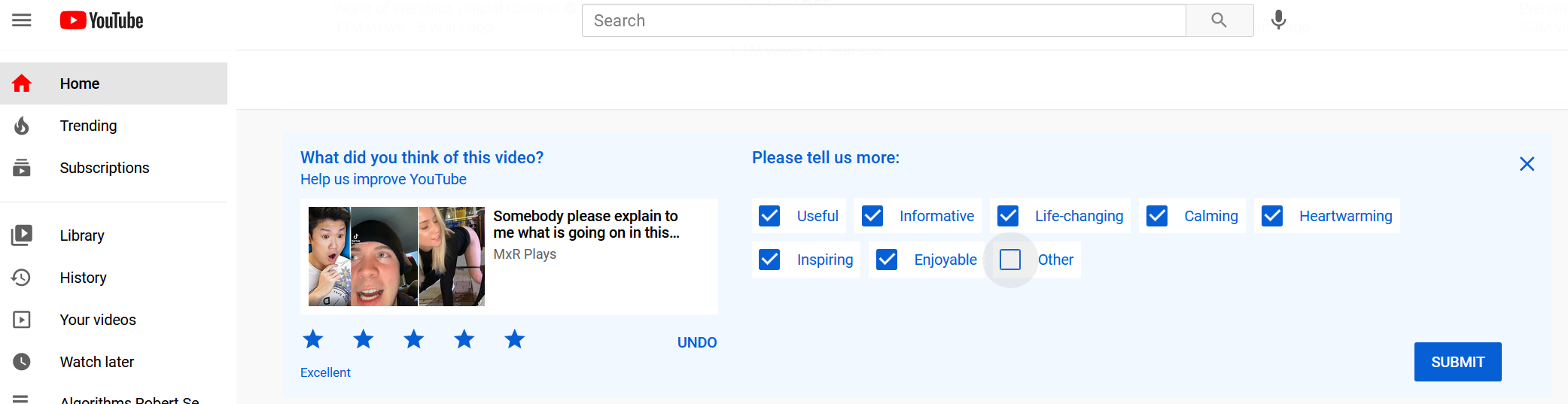Image resolution: width=1568 pixels, height=404 pixels.
Task: Dismiss the survey with the X icon
Action: point(1527,164)
